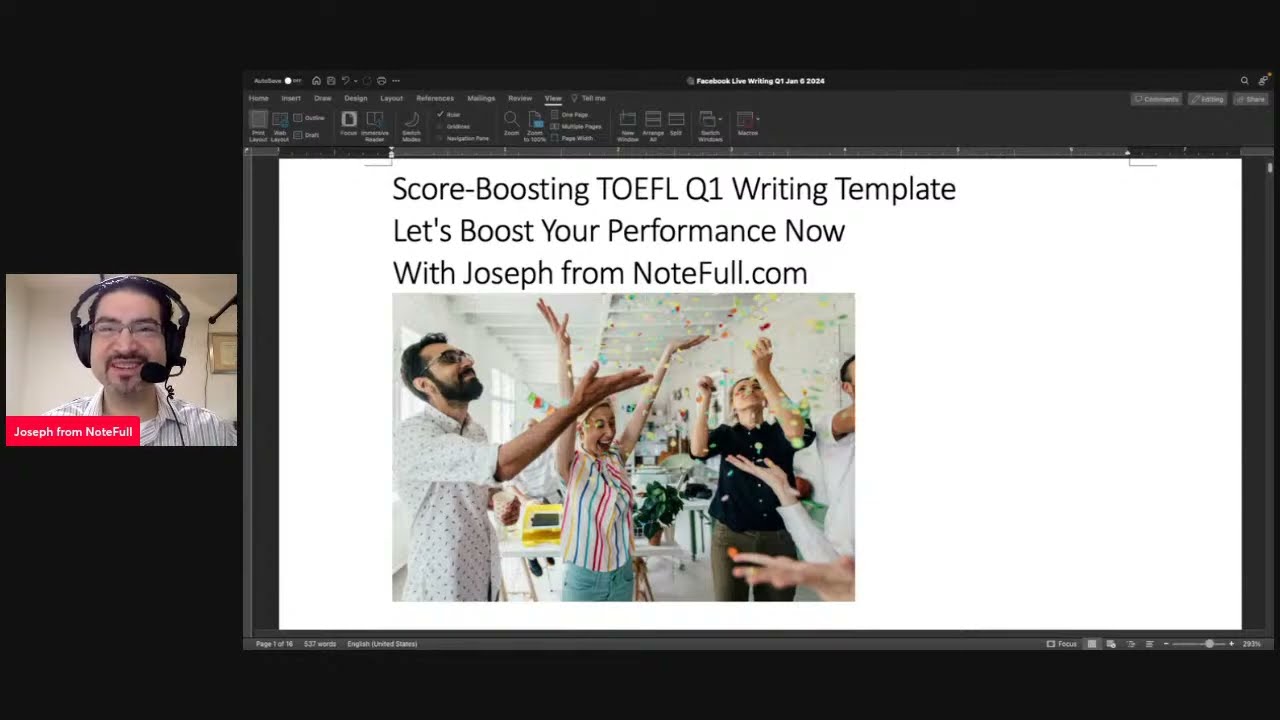Open the quick access more options ellipsis
The height and width of the screenshot is (720, 1280).
[396, 81]
